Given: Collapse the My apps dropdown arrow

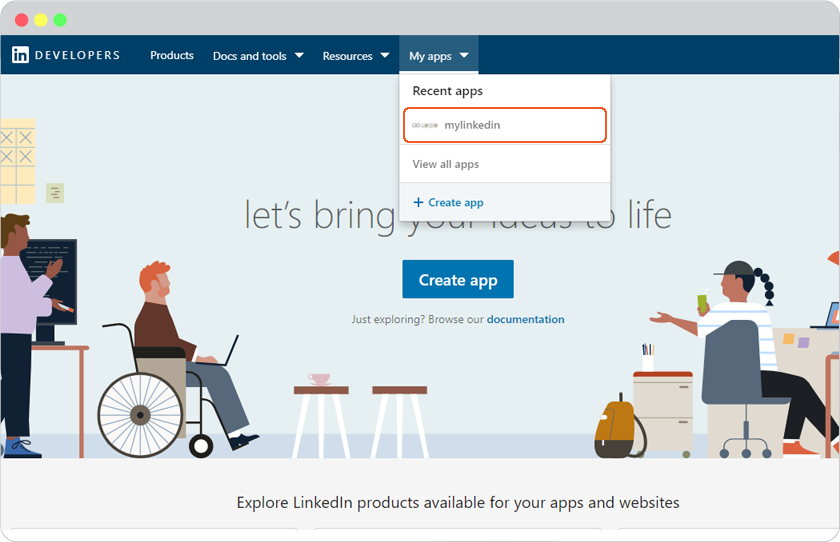Looking at the screenshot, I should click(x=464, y=55).
